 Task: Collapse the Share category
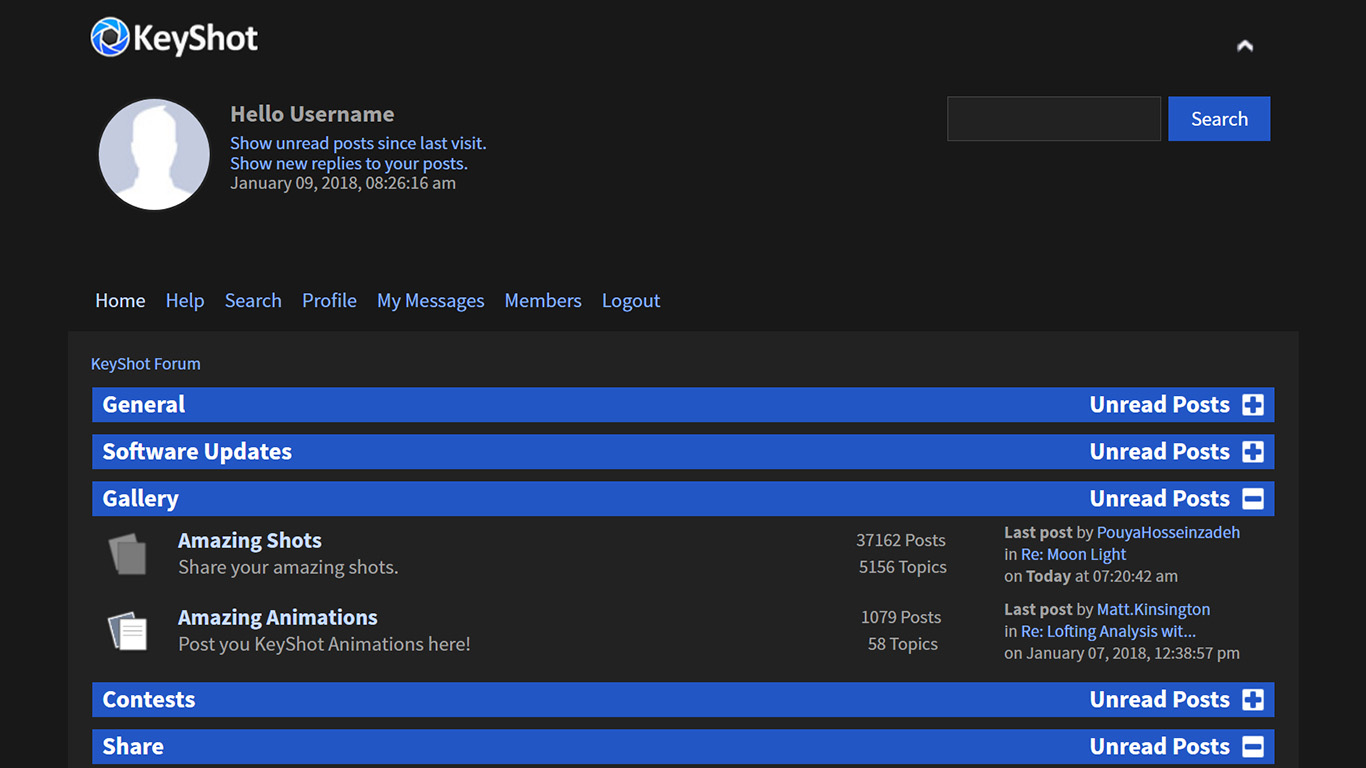click(1253, 747)
